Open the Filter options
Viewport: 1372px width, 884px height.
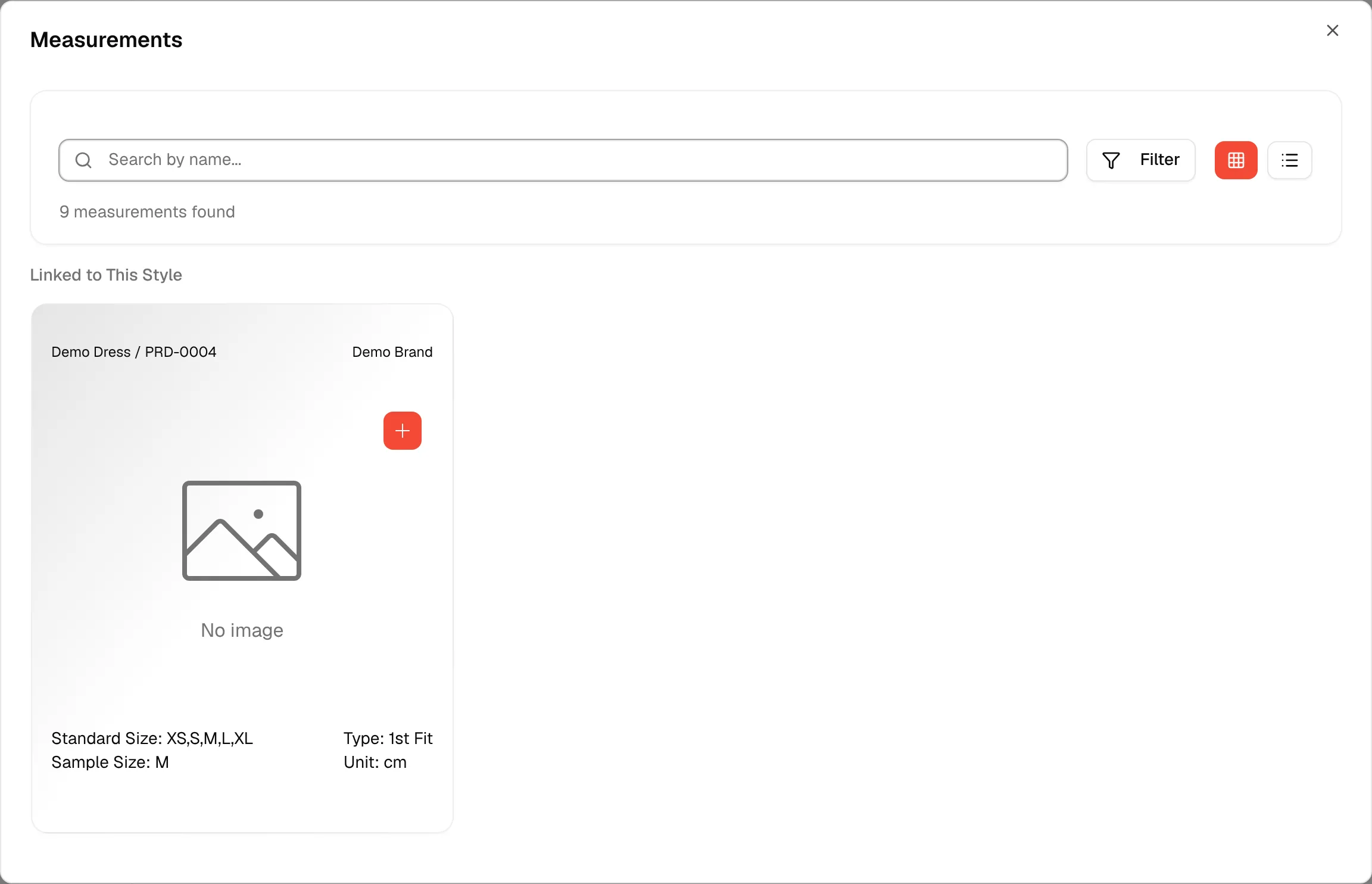1140,160
